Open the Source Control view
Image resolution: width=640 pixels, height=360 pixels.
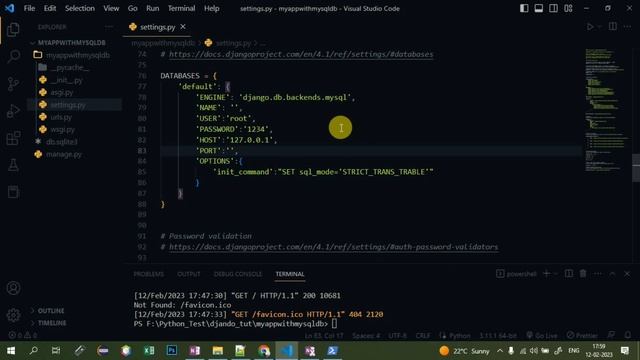click(13, 84)
